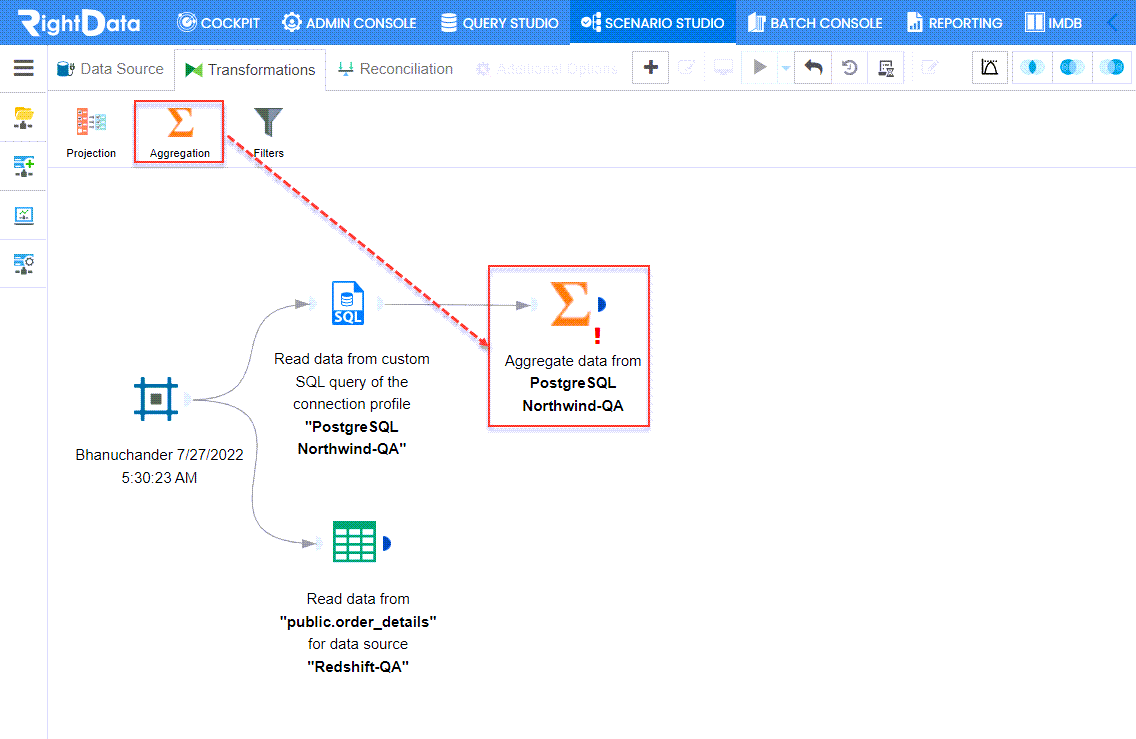Viewport: 1136px width, 739px height.
Task: Open SCENARIO STUDIO in the top navigation
Action: (x=653, y=22)
